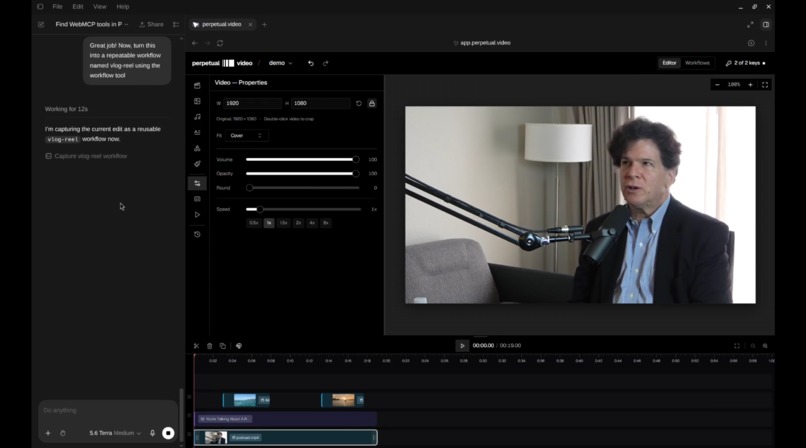Select the 1x speed preset
Screen dimensions: 806x448
(269, 223)
